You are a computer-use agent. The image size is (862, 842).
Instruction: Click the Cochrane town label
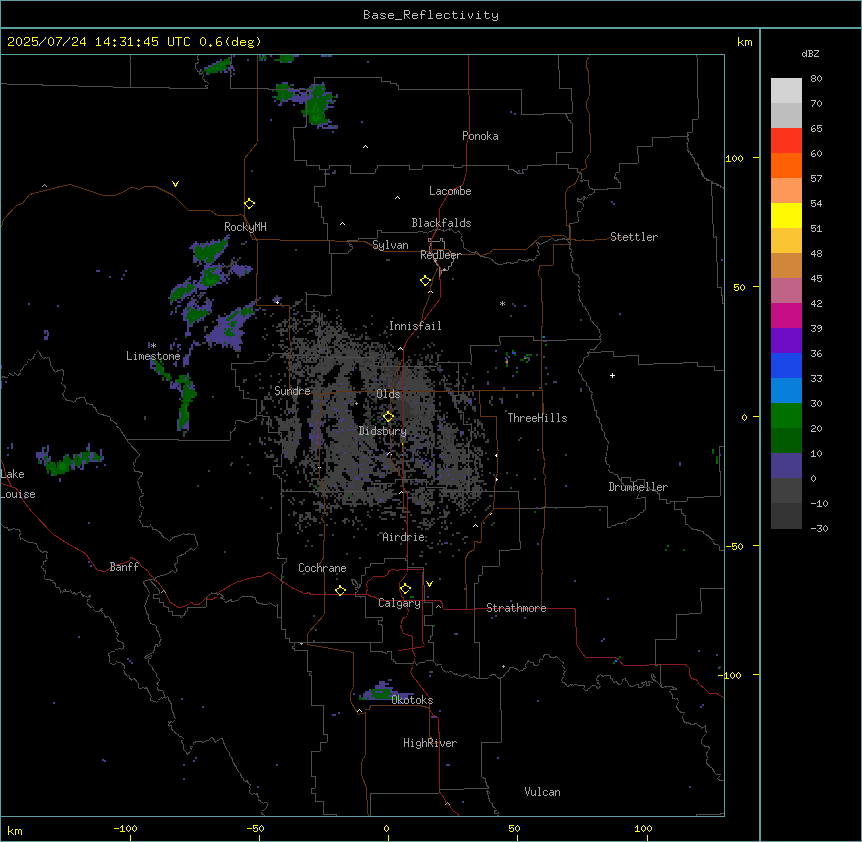click(322, 568)
